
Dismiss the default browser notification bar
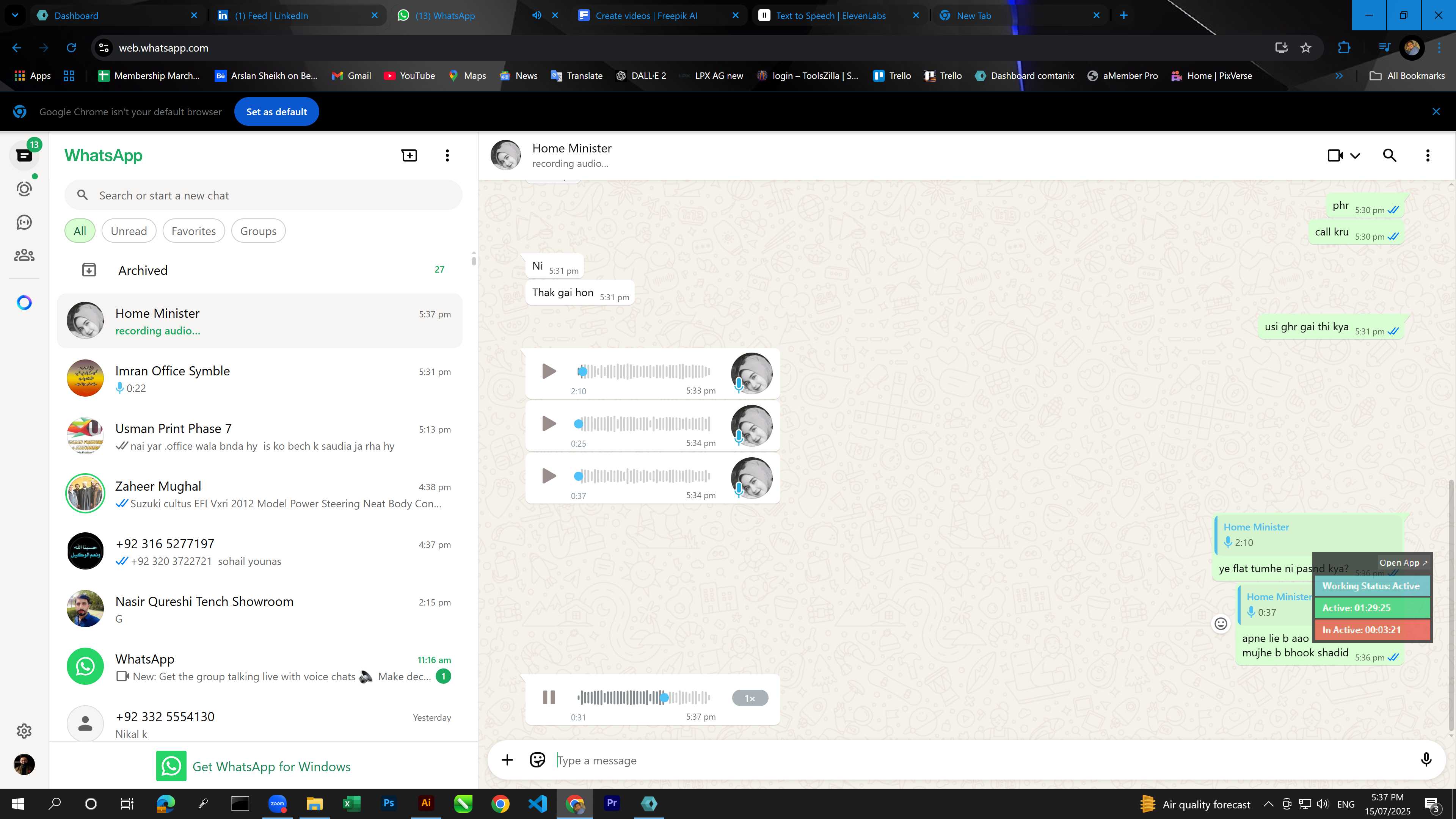click(1436, 112)
